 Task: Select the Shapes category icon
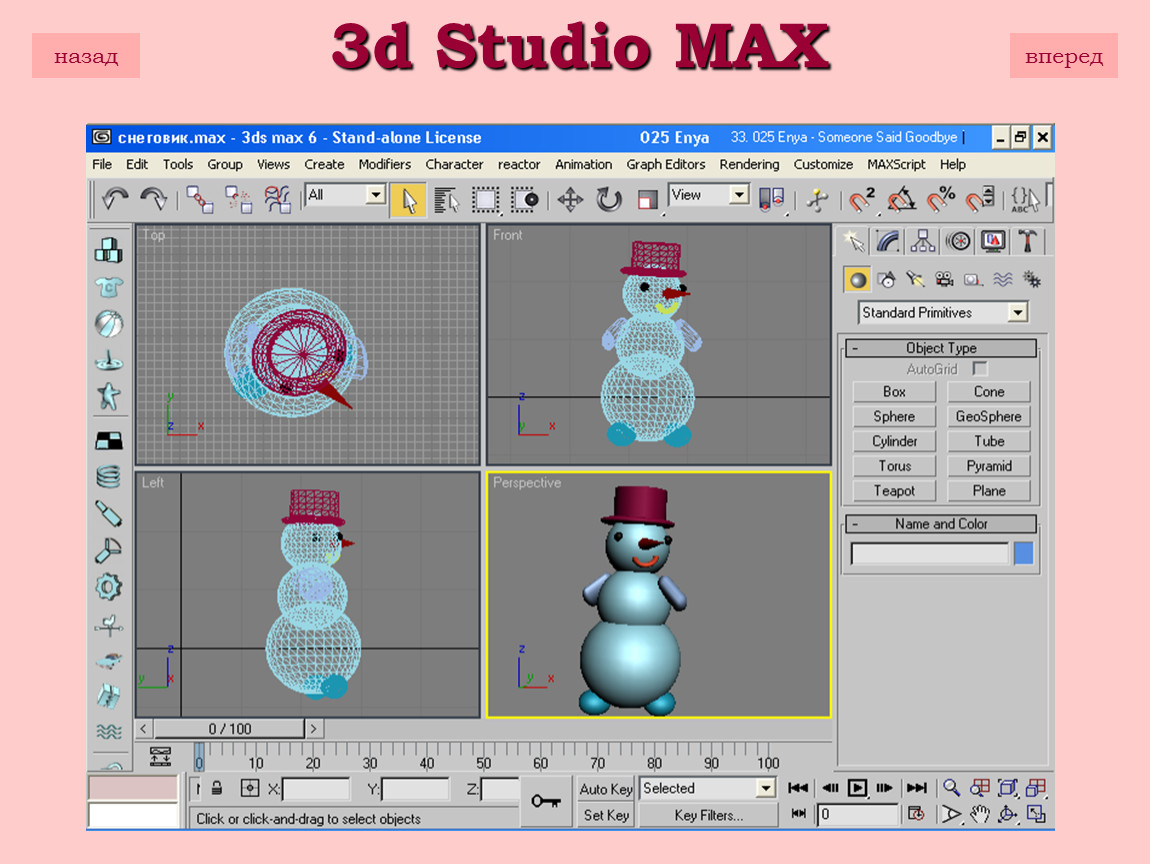tap(887, 279)
